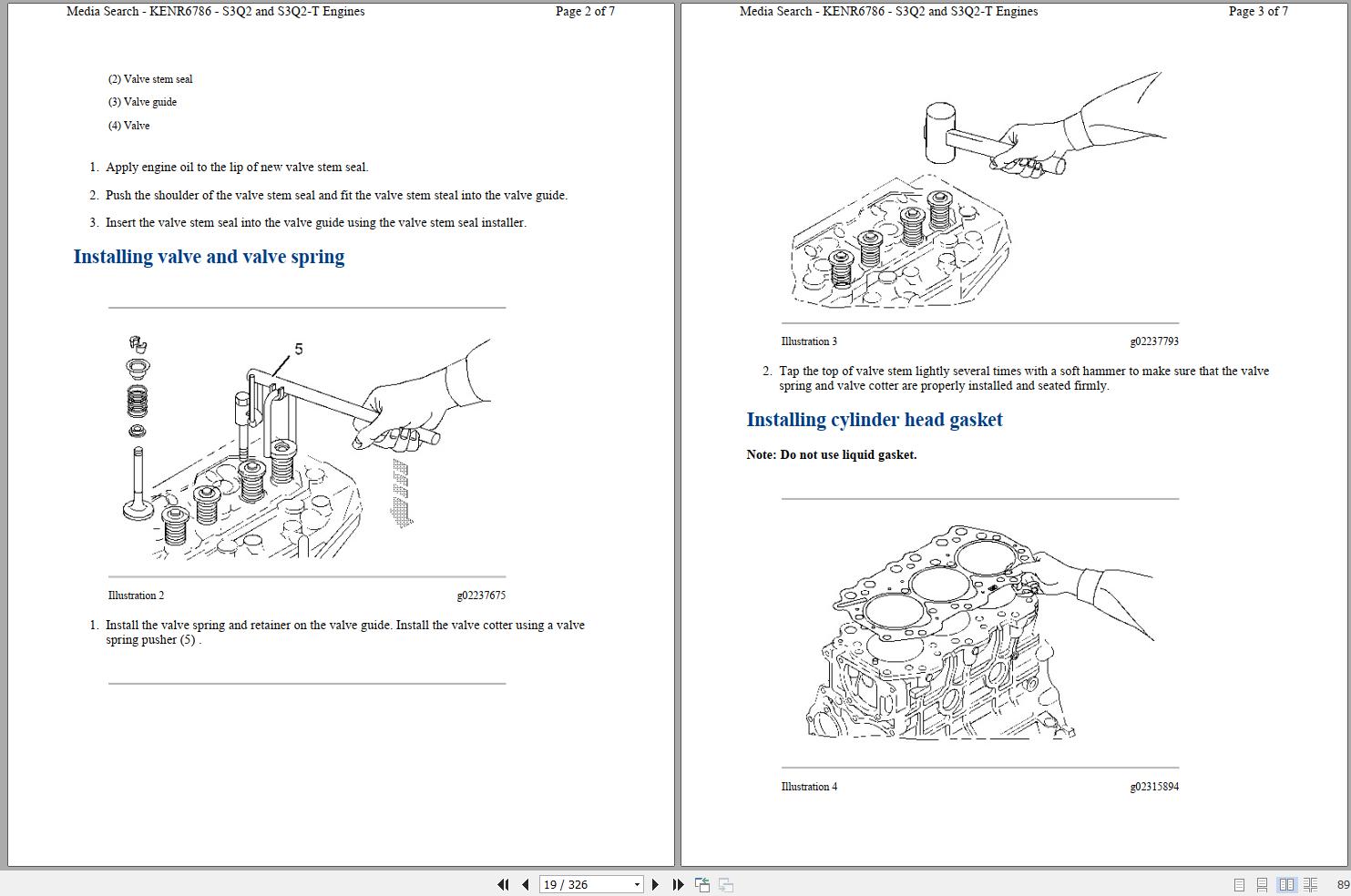Screen dimensions: 1351x896
Task: Enable continuous scrolling page layout
Action: (1263, 884)
